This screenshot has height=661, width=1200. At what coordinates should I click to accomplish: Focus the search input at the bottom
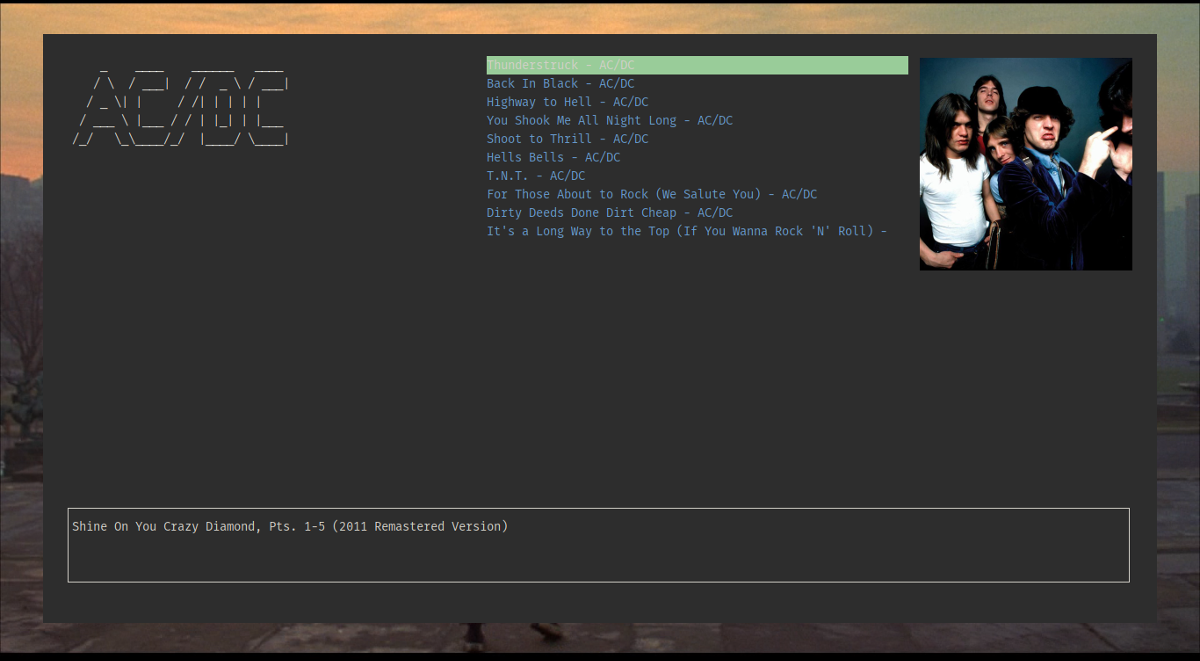(600, 545)
